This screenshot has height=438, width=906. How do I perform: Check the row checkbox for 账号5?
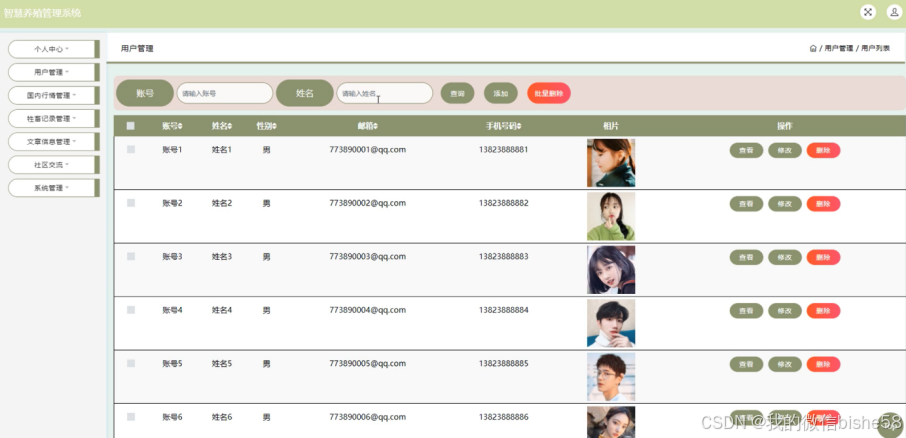(131, 363)
